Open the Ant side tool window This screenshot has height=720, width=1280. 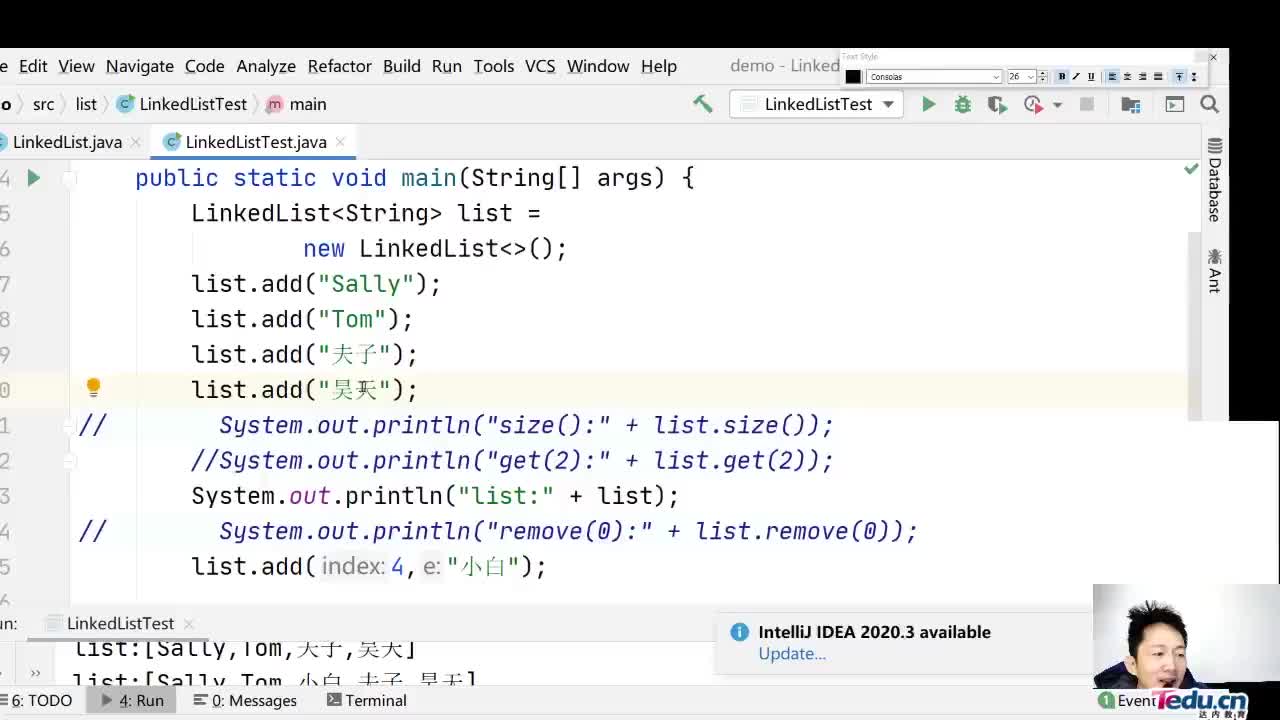pyautogui.click(x=1215, y=271)
